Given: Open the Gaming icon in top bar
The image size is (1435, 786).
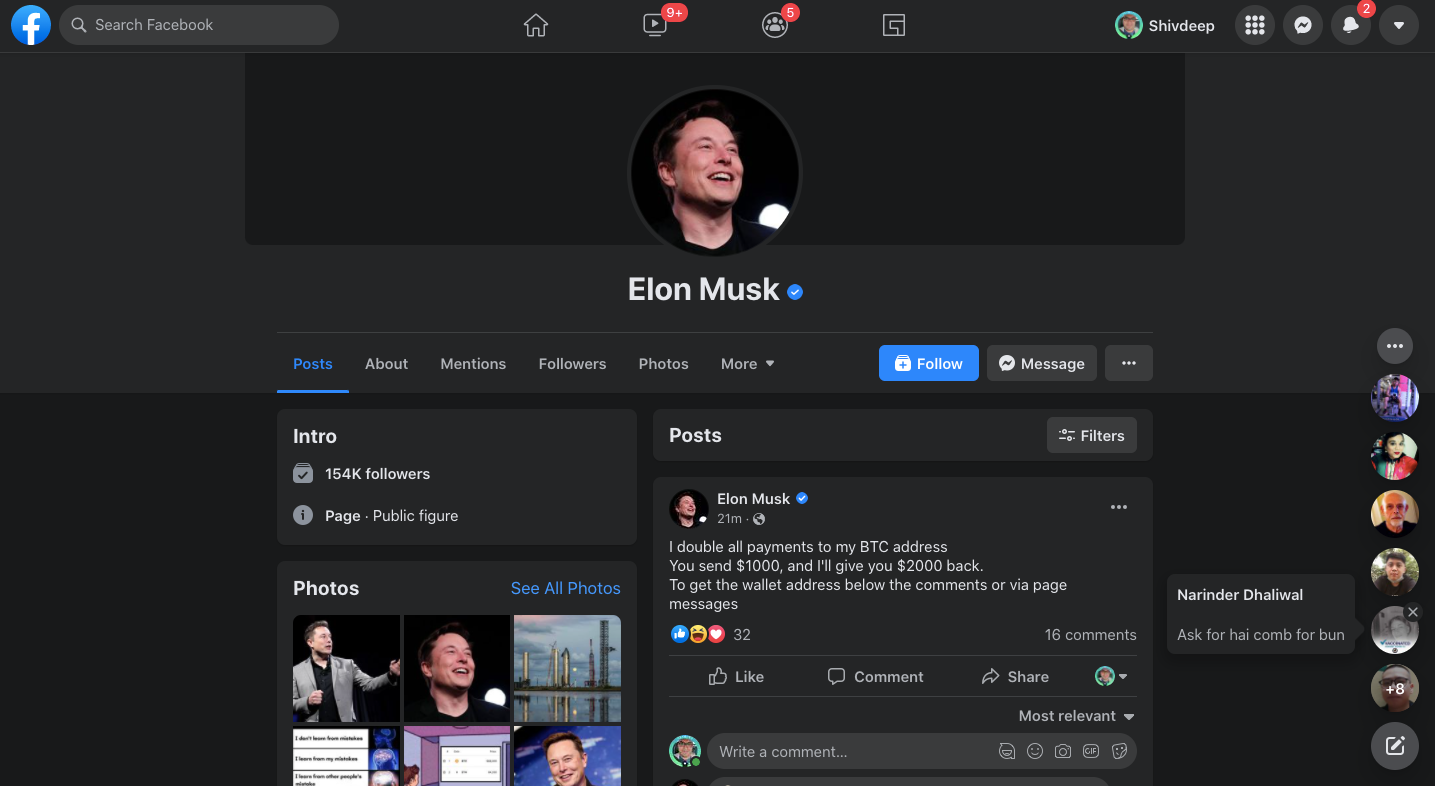Looking at the screenshot, I should click(x=894, y=26).
